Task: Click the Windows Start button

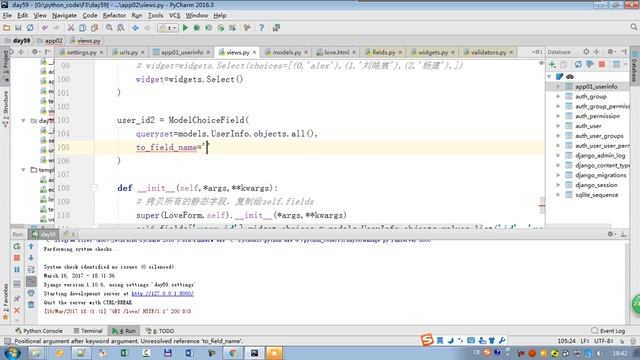Action: [x=11, y=353]
